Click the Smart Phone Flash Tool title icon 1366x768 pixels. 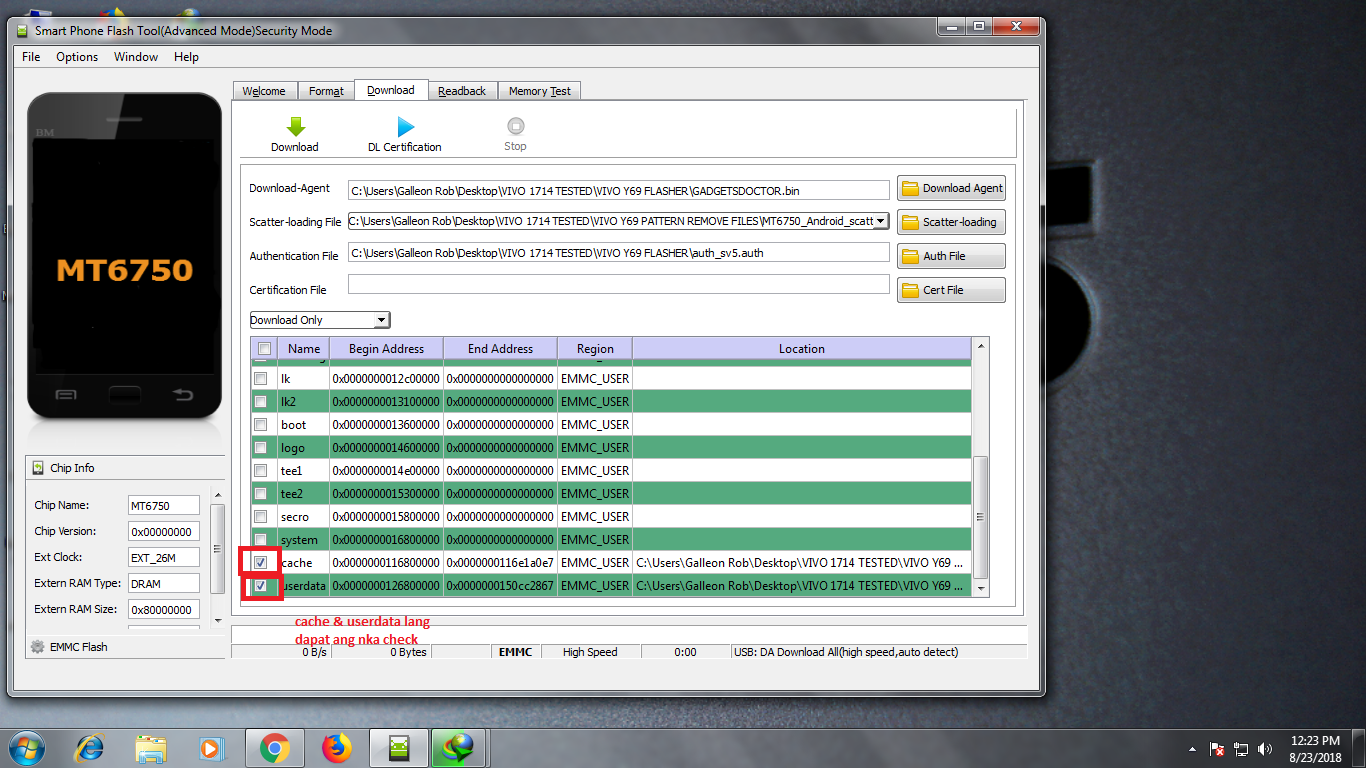coord(23,31)
